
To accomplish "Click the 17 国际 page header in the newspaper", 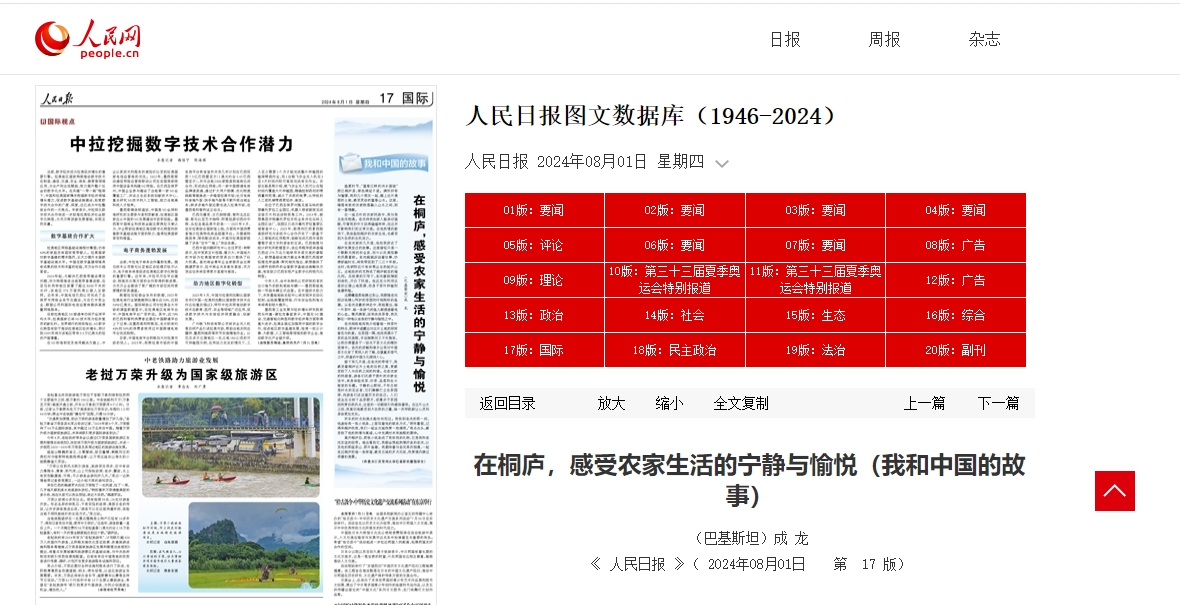I will [404, 98].
